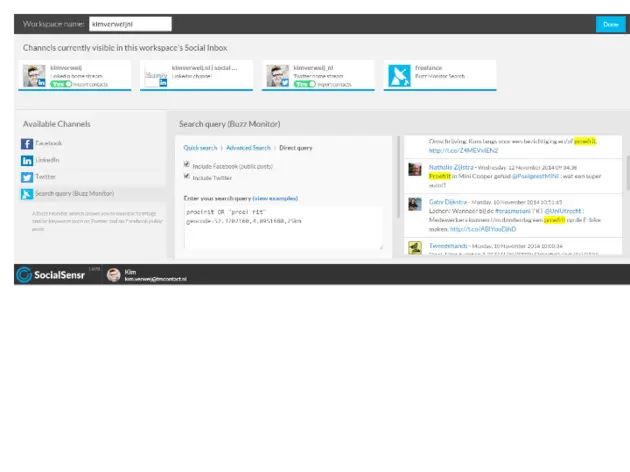Open the @PoelgeestMINI mention link
630x472 pixels.
(x=535, y=176)
